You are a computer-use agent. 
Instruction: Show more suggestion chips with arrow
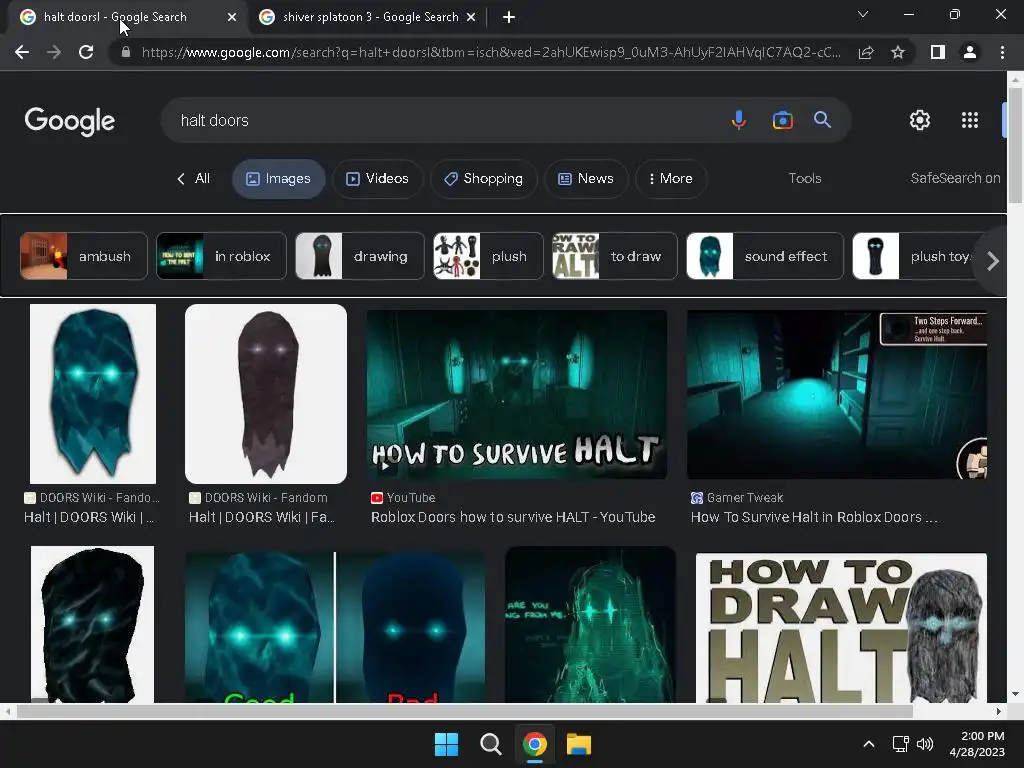[993, 261]
